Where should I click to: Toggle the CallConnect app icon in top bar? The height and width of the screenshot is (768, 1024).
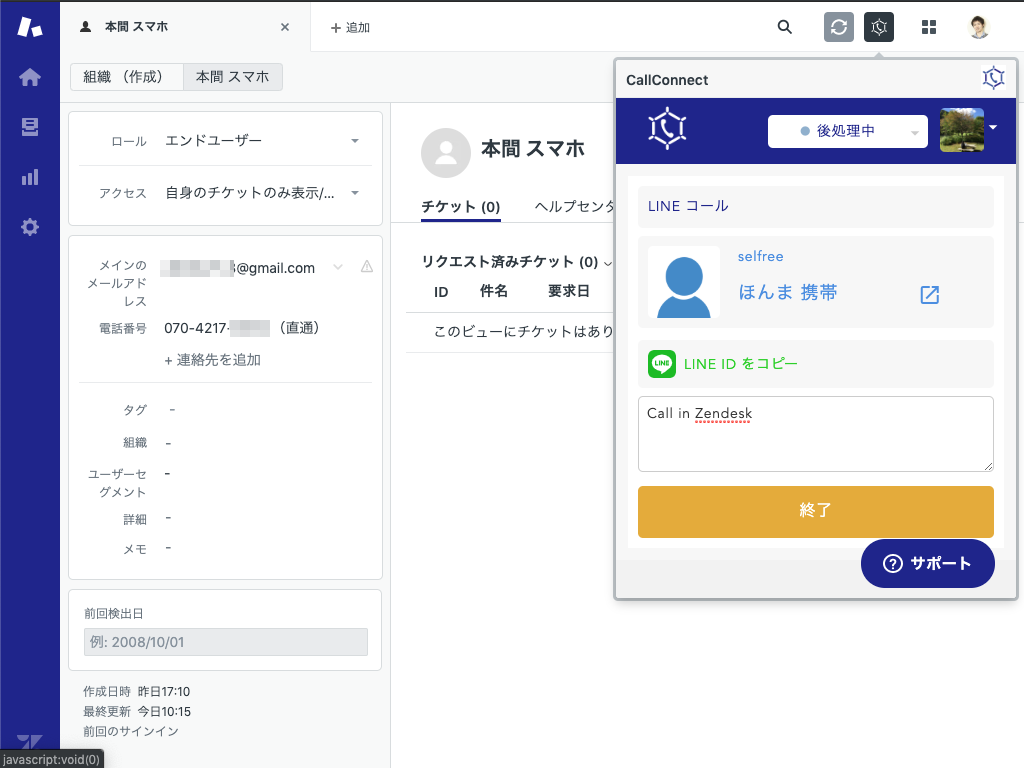(879, 27)
